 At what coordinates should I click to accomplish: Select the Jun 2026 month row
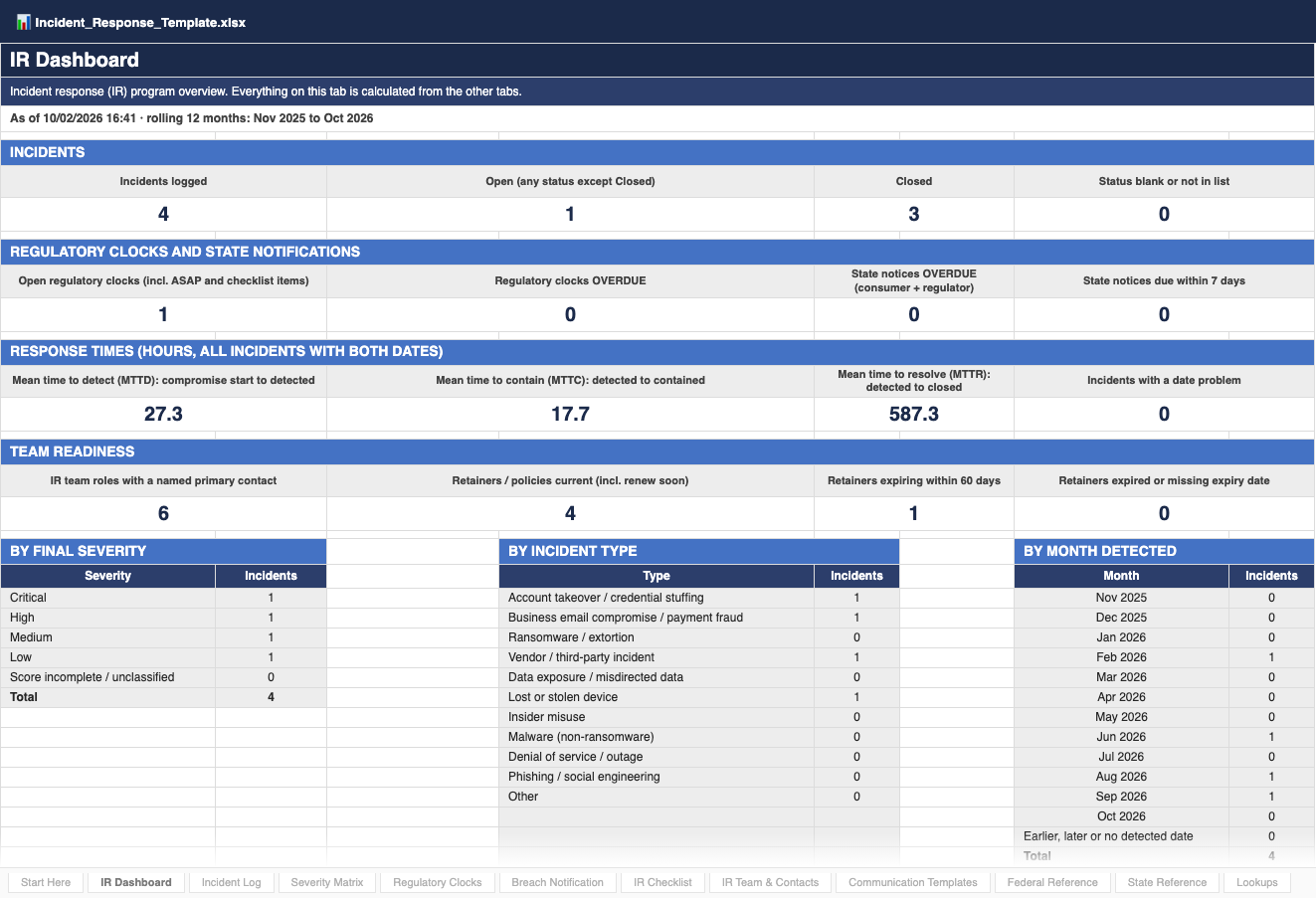pyautogui.click(x=1165, y=737)
